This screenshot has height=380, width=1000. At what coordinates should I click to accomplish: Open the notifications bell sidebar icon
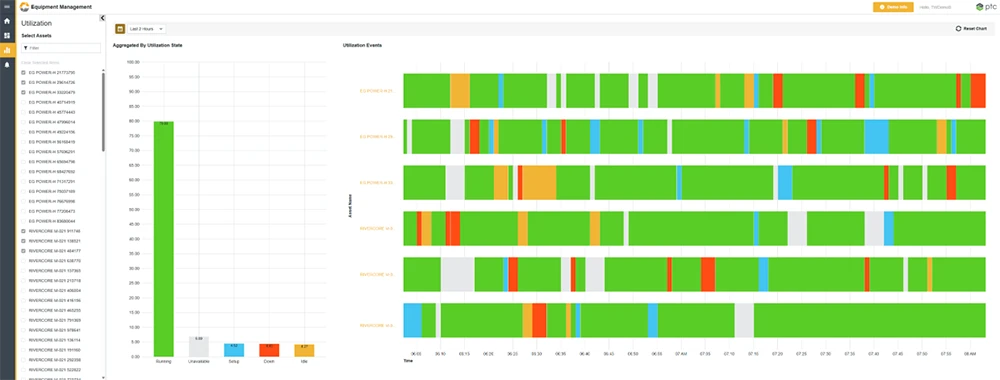point(7,64)
